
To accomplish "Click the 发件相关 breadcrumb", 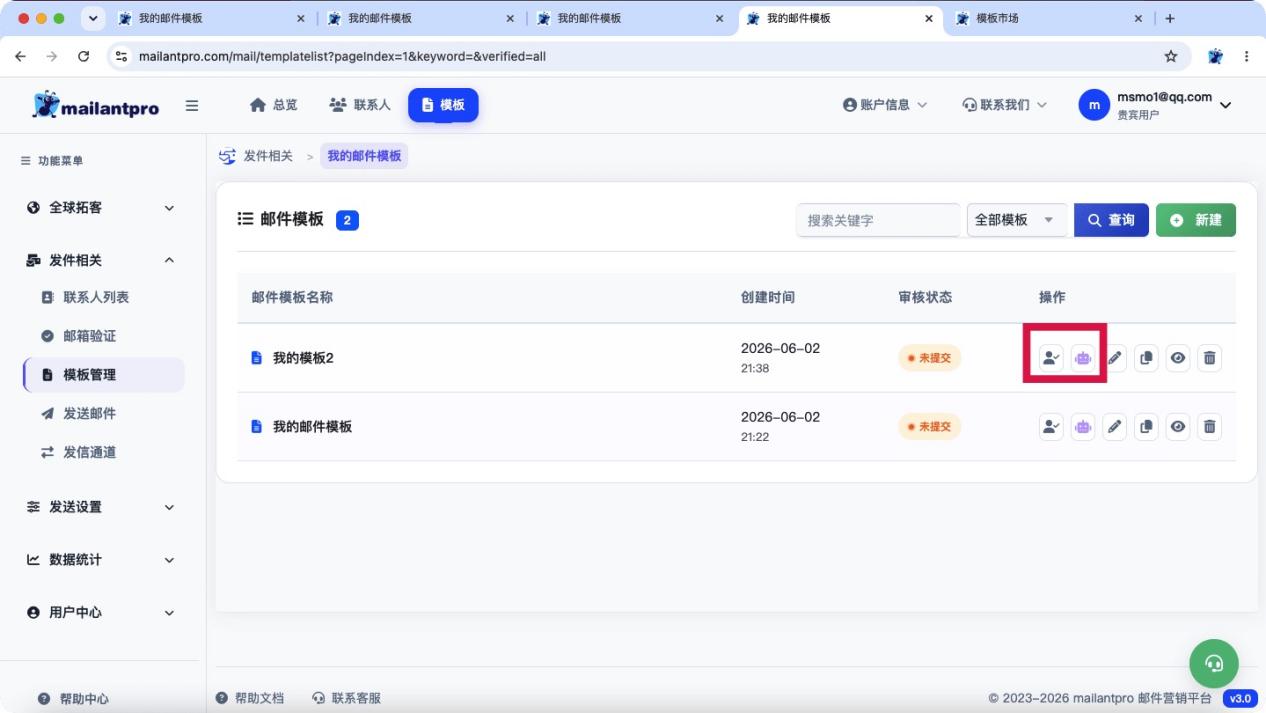I will click(x=268, y=156).
